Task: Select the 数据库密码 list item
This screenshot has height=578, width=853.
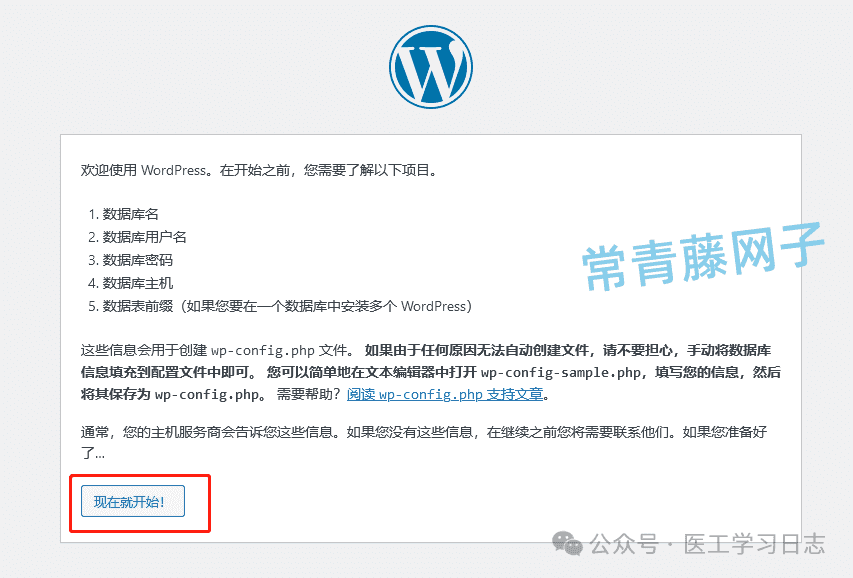Action: point(138,260)
